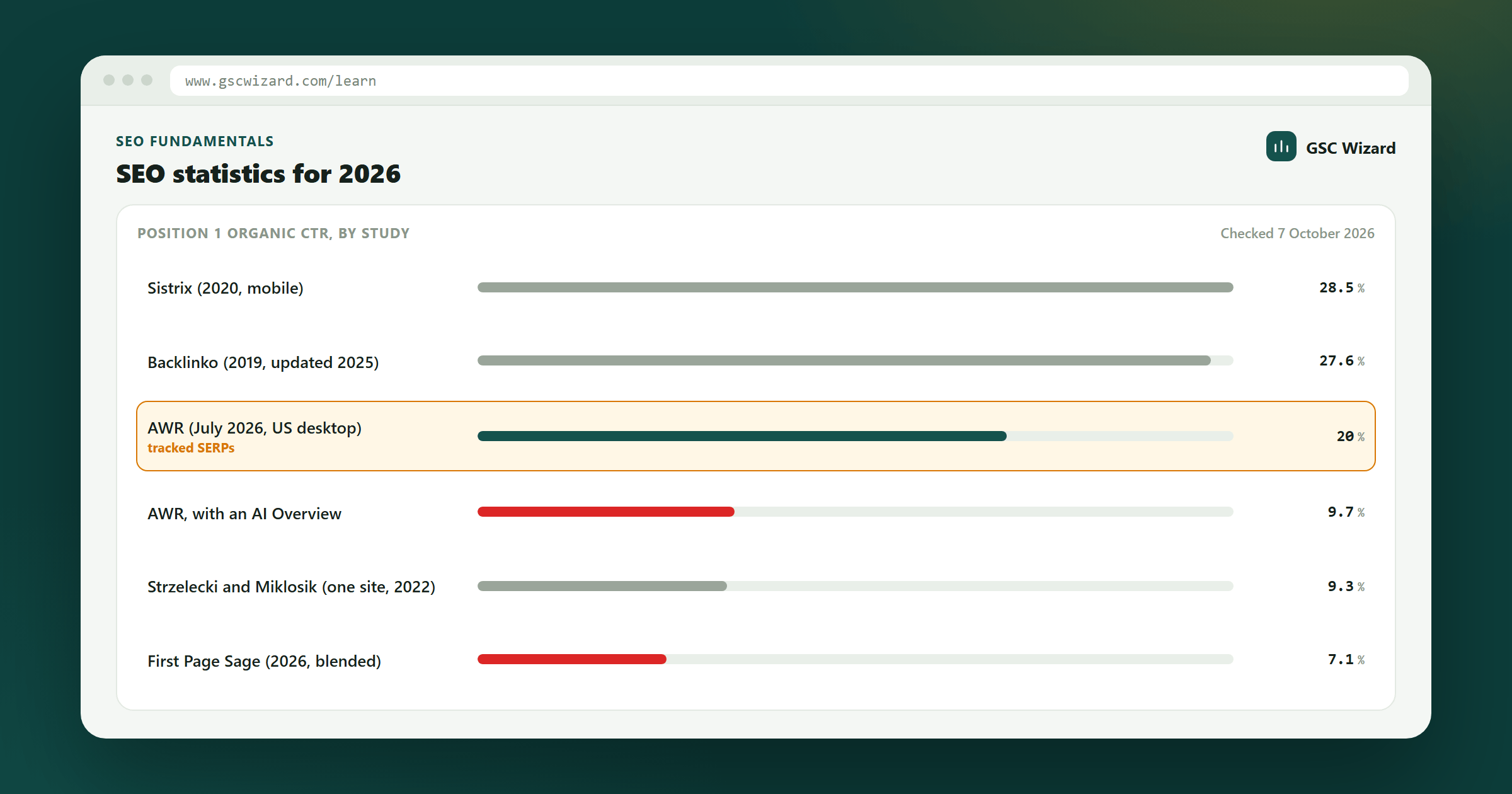Click the first browser window control dot

[109, 80]
